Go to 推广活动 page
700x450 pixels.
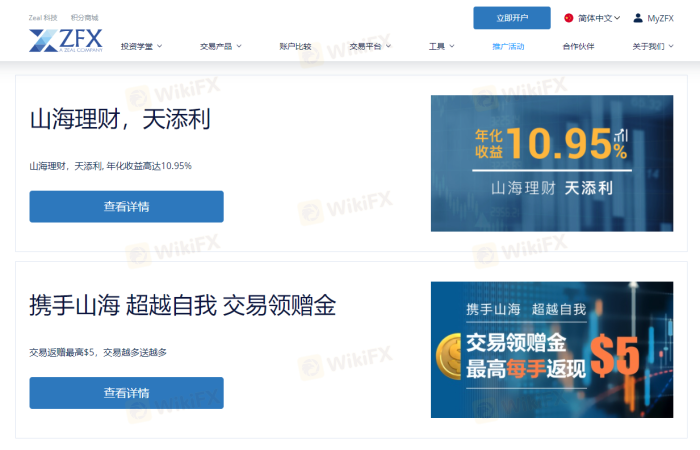point(508,46)
